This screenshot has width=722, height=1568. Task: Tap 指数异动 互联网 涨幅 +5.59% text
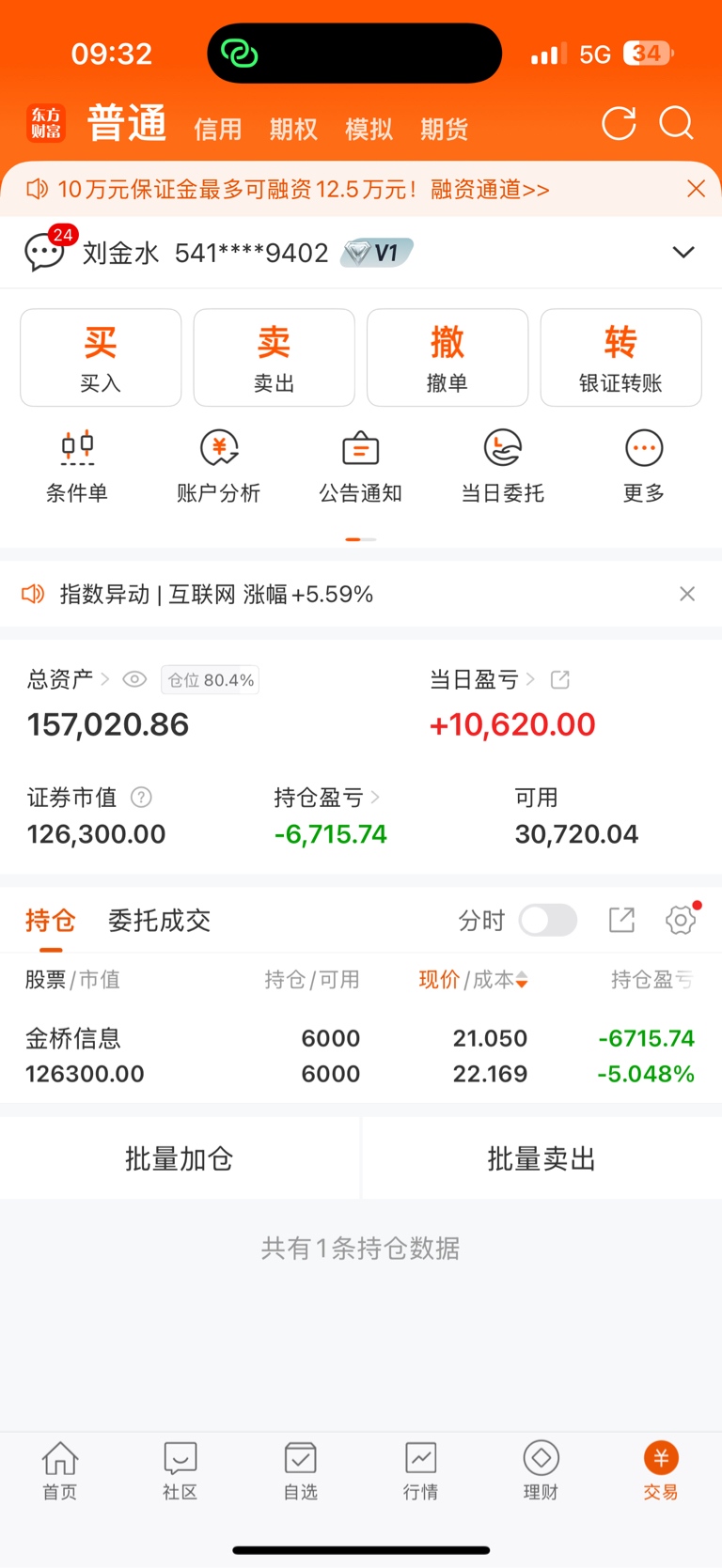click(216, 594)
